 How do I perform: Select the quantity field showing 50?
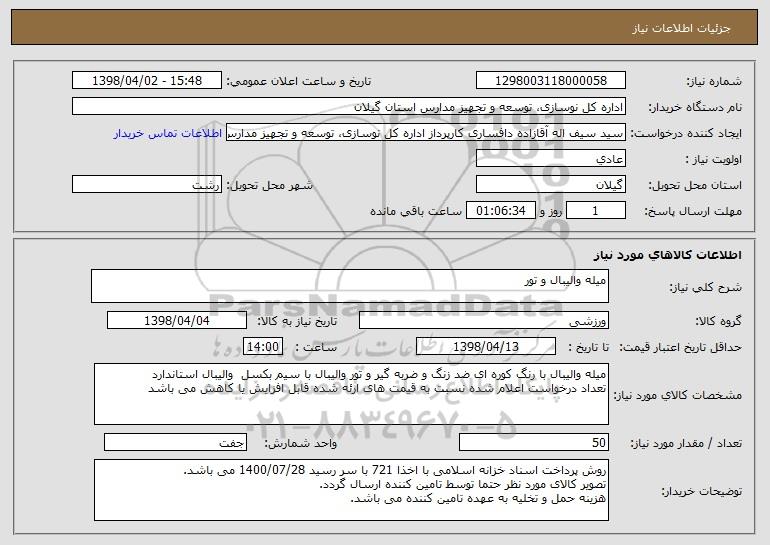coord(534,442)
